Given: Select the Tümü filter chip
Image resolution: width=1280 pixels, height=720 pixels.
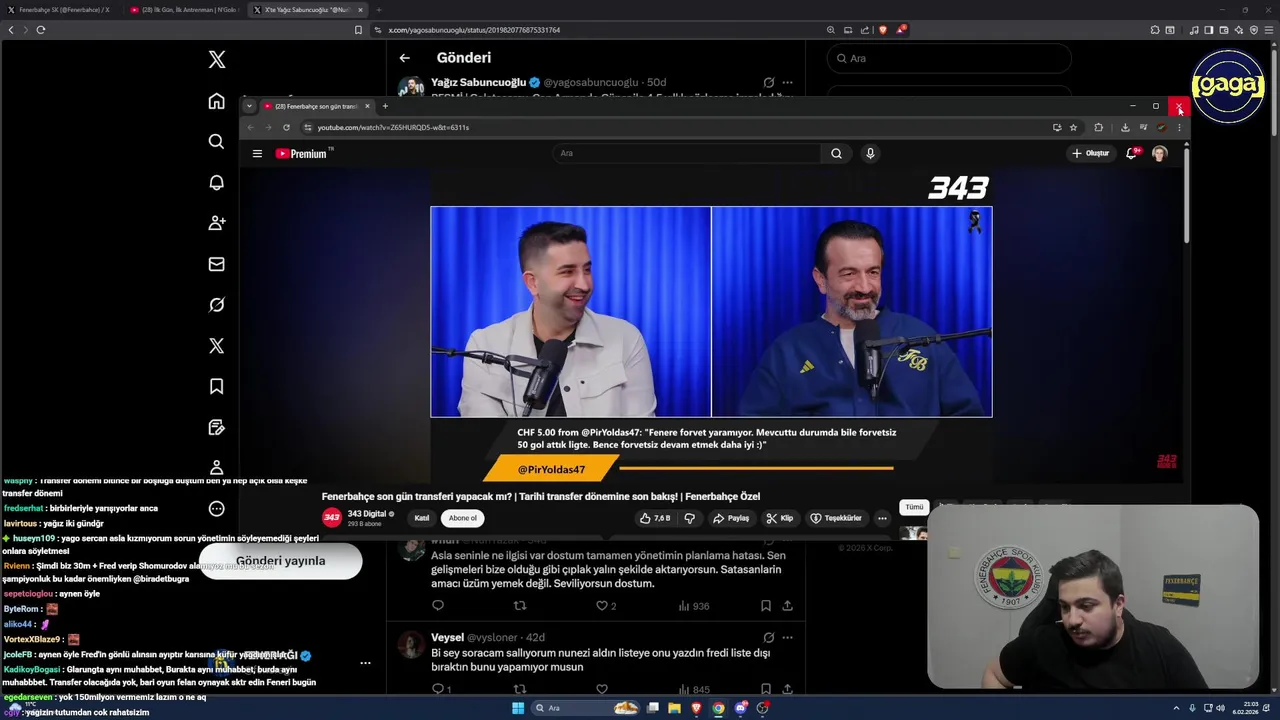Looking at the screenshot, I should (914, 507).
